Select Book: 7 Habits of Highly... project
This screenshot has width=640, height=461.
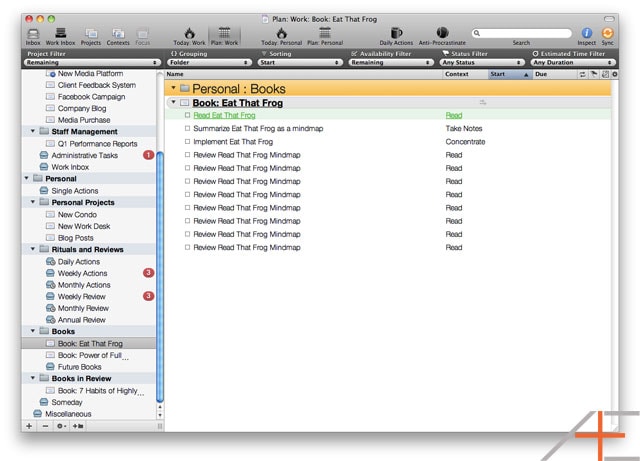(101, 391)
